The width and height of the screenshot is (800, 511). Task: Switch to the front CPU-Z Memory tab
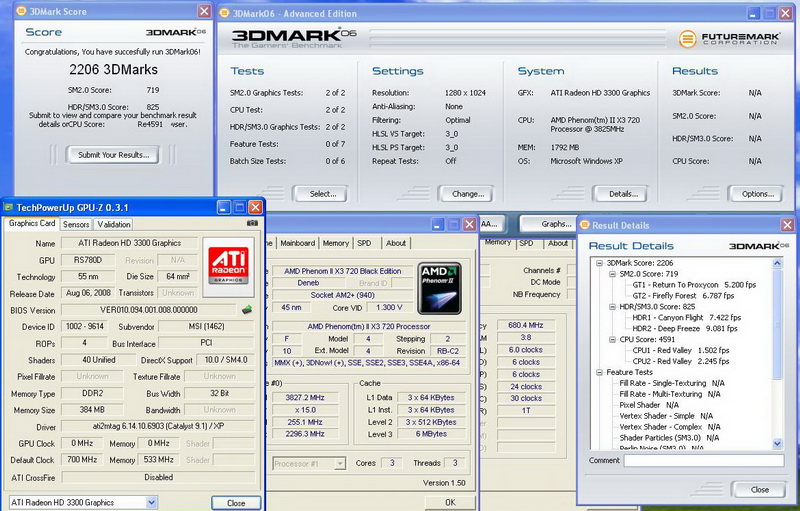pos(335,243)
